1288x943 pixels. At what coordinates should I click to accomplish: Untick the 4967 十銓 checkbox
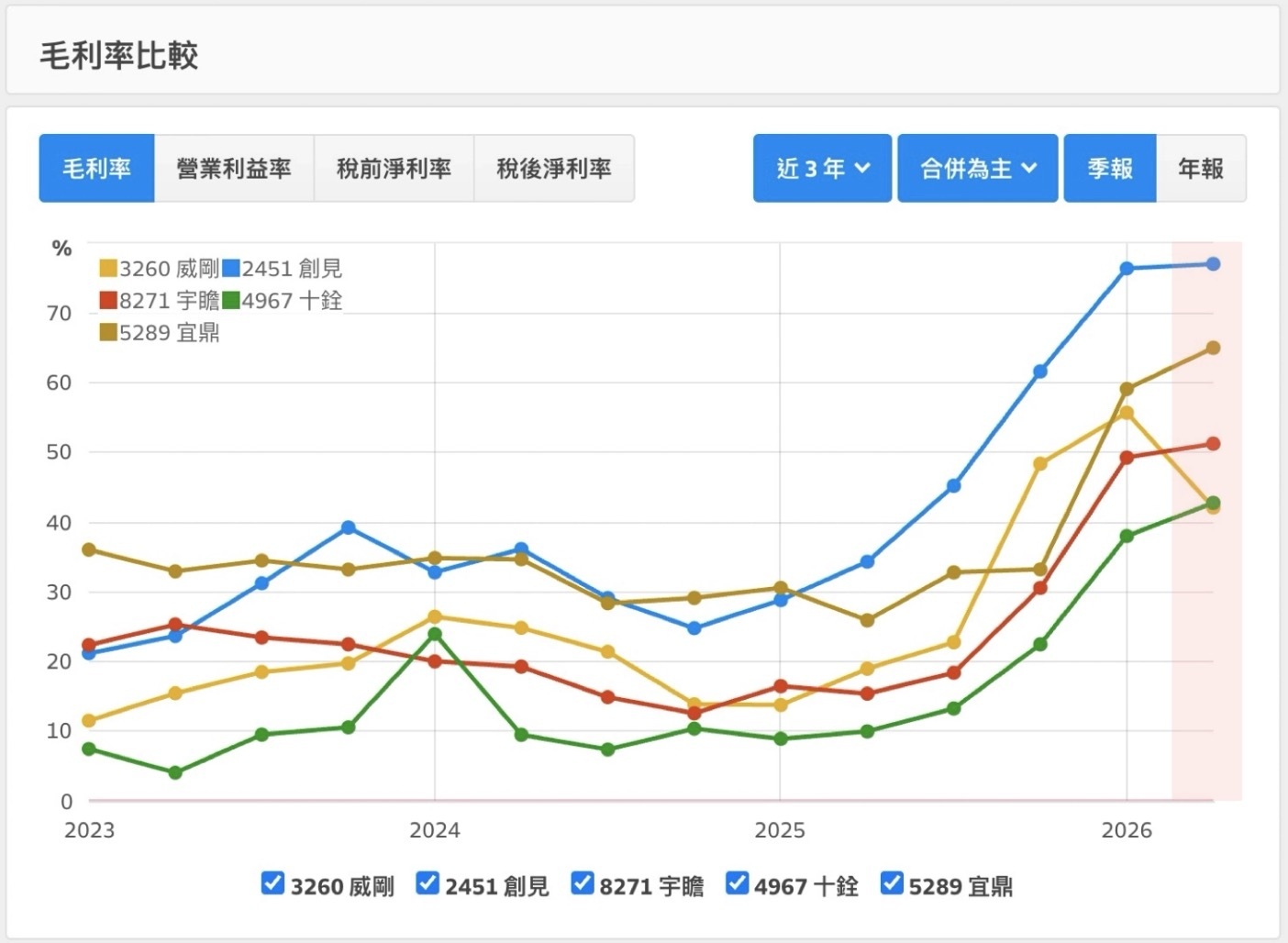click(737, 883)
